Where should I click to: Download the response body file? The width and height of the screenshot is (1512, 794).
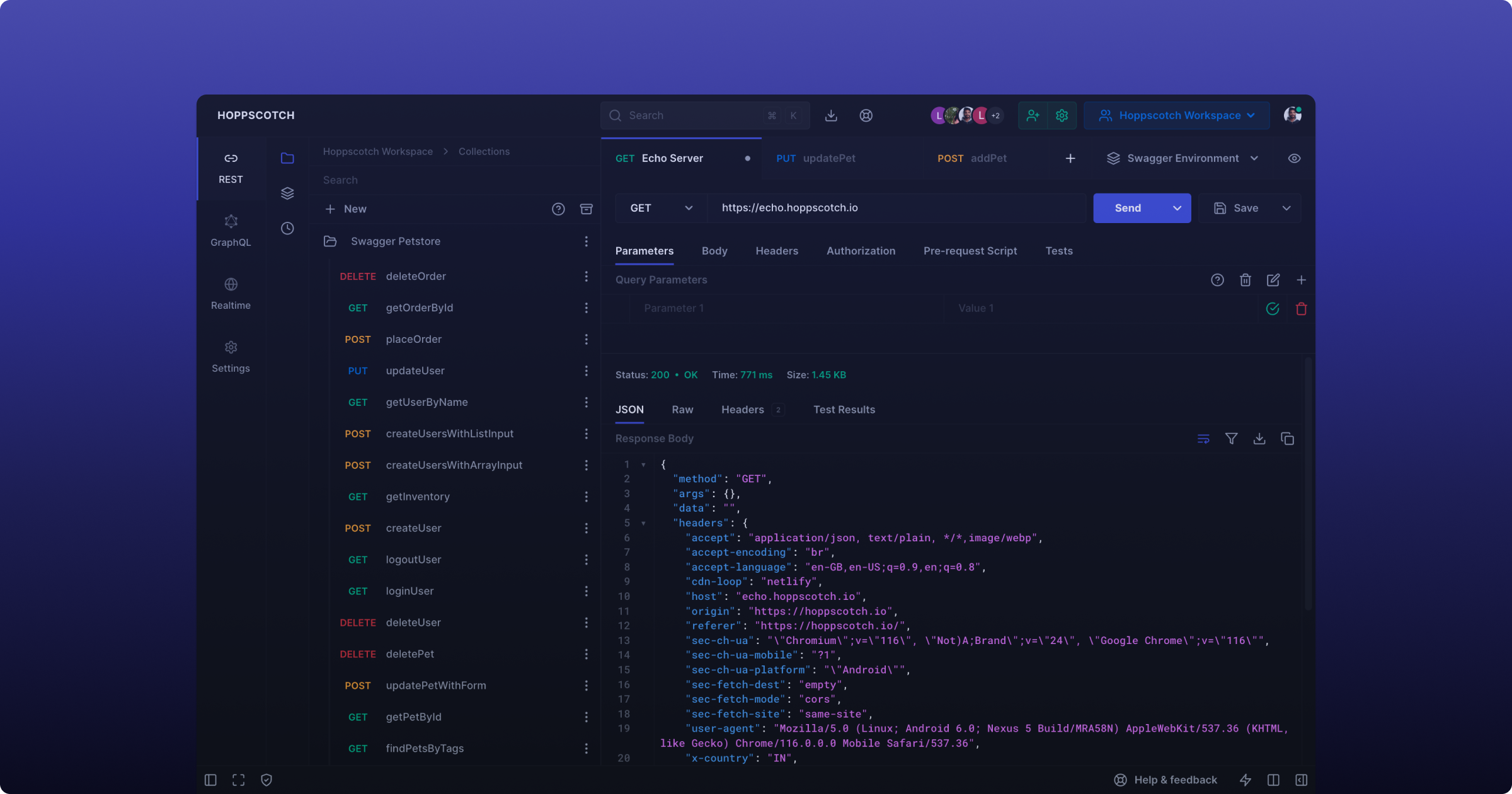coord(1259,439)
